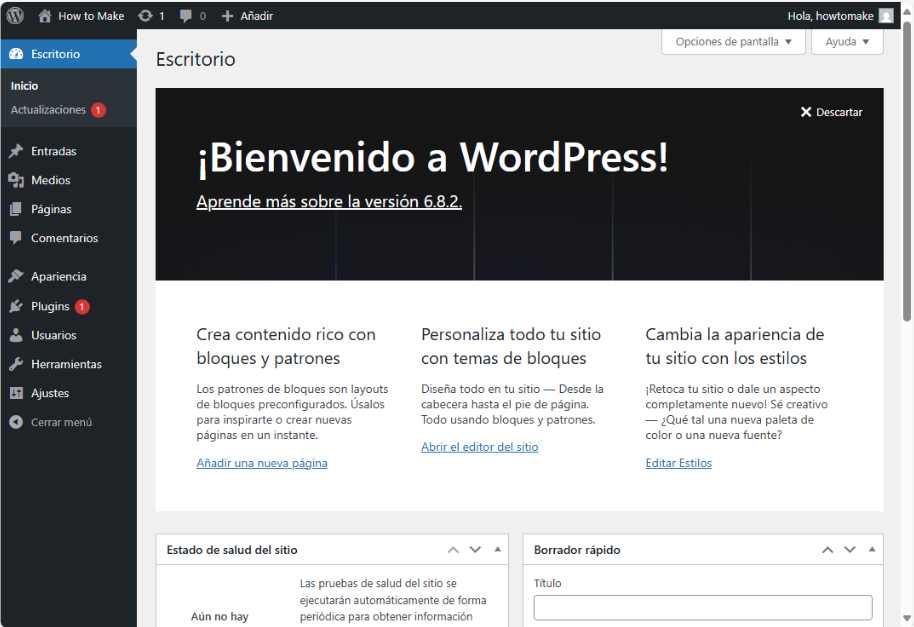The height and width of the screenshot is (627, 914).
Task: Click the WordPress logo icon
Action: [15, 16]
